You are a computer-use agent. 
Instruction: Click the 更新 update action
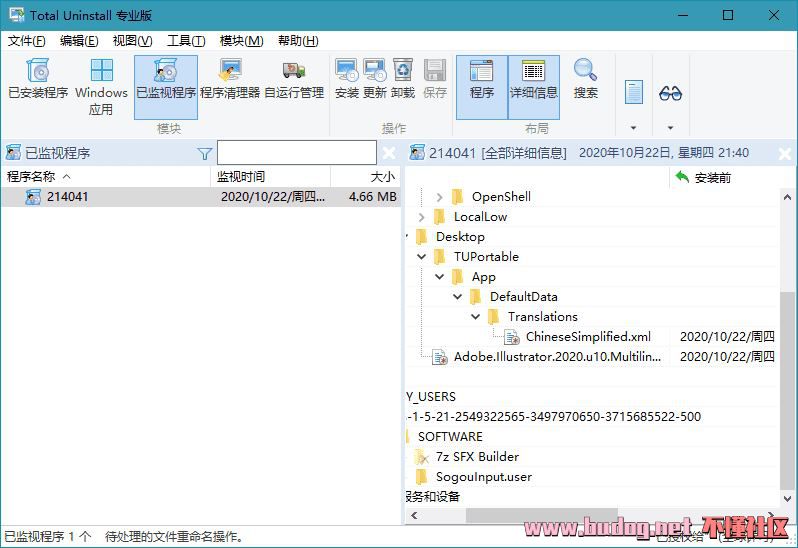click(375, 80)
